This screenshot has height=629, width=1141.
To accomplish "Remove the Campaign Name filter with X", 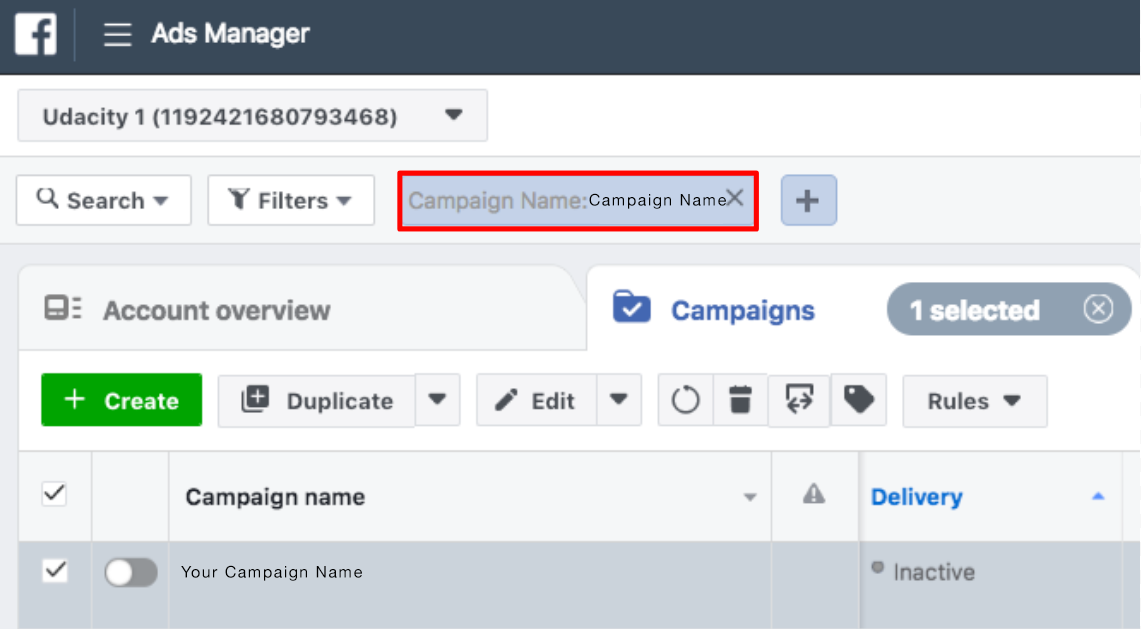I will pos(735,198).
